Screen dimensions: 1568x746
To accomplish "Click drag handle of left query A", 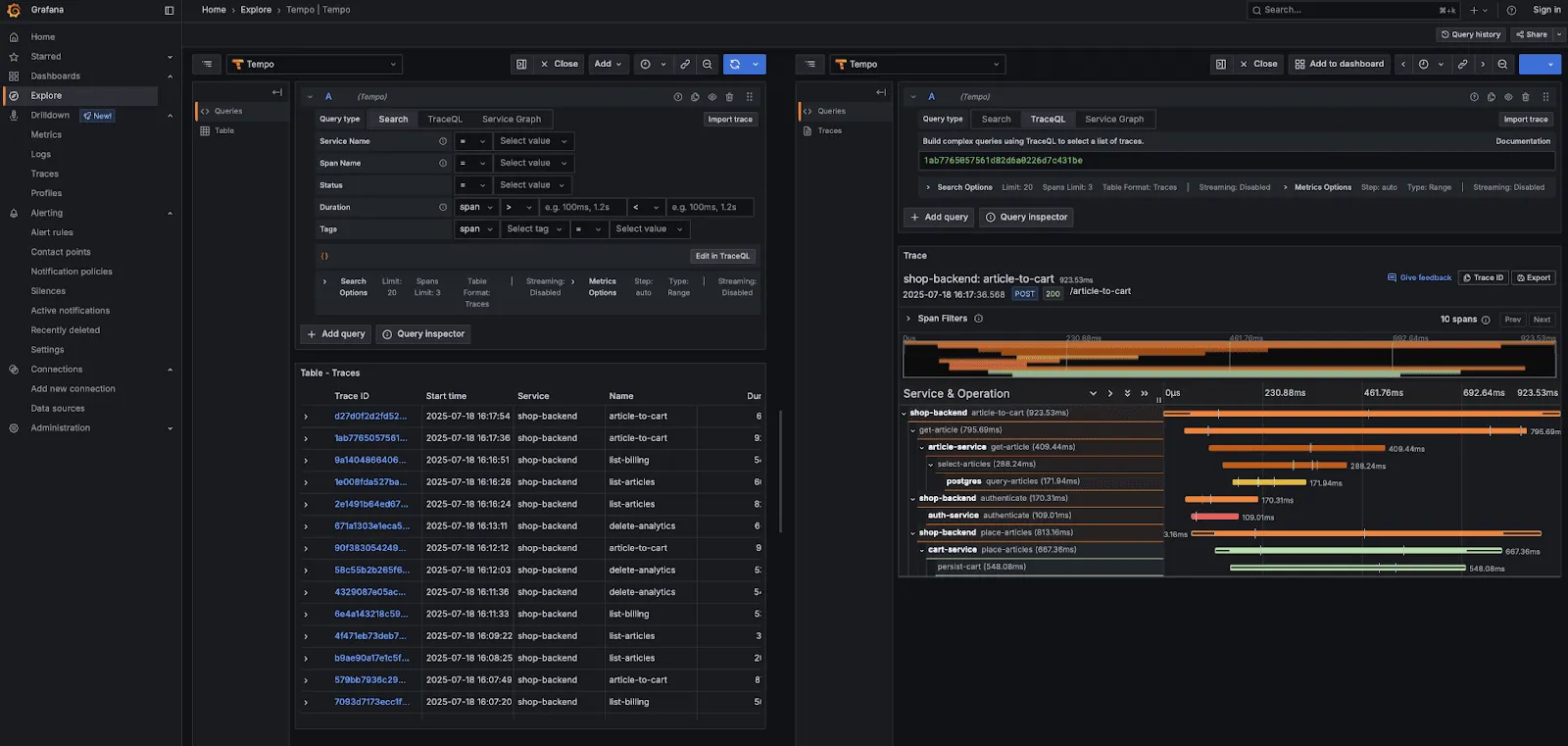I will pos(750,97).
